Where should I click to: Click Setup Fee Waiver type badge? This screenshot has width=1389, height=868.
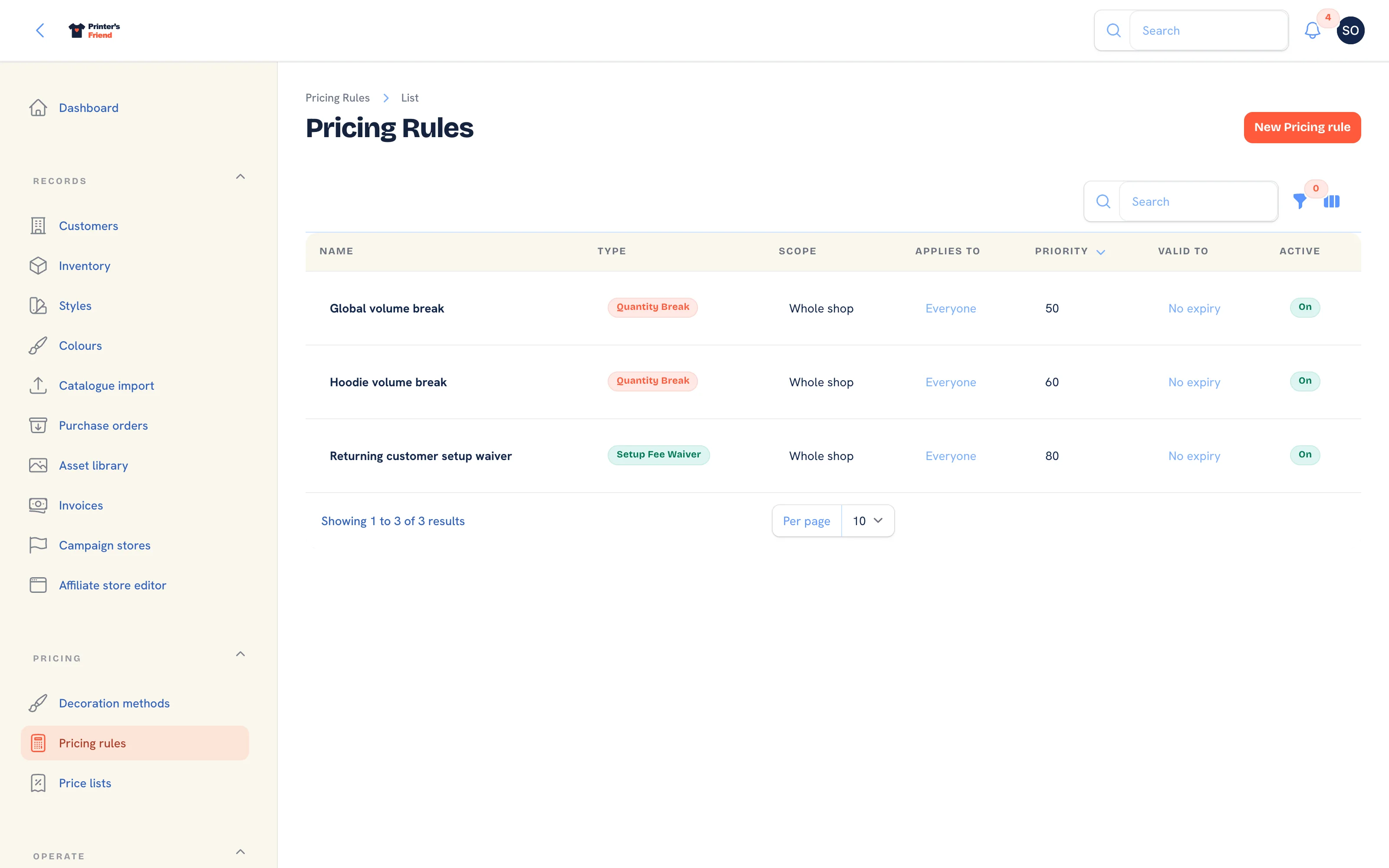658,455
